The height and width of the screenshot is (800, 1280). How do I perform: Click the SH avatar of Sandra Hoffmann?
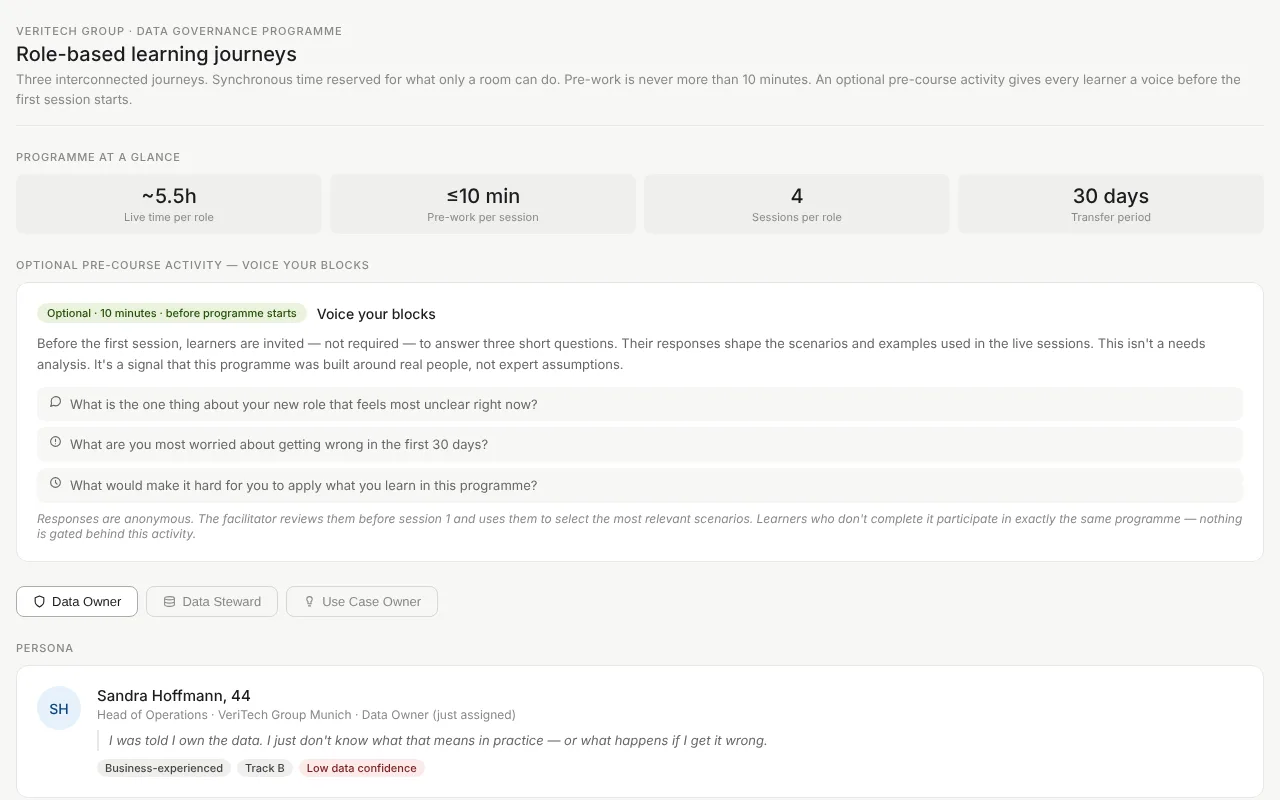(59, 708)
